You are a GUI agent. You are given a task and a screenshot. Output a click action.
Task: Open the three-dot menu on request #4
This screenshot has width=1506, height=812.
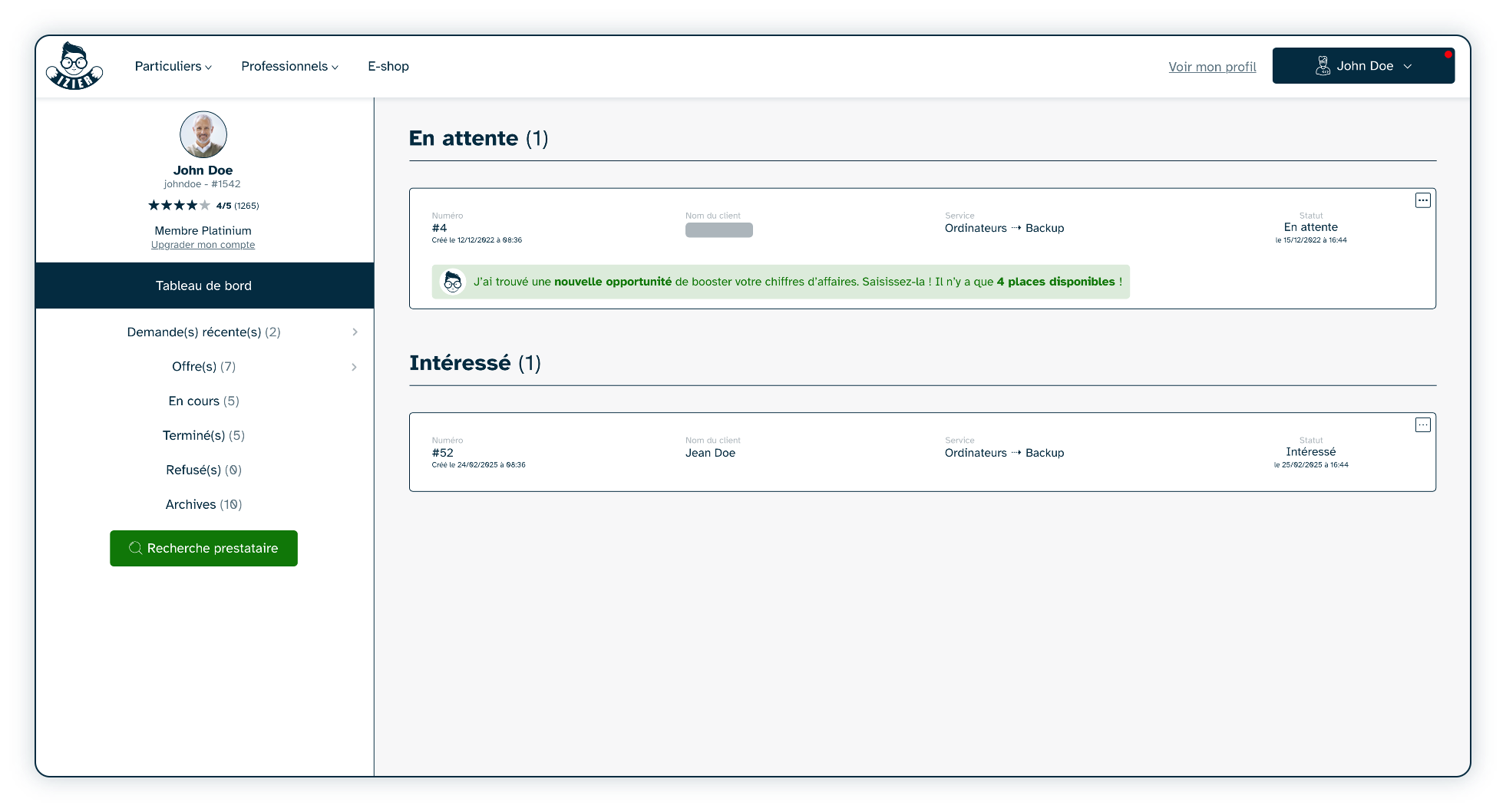pyautogui.click(x=1422, y=200)
